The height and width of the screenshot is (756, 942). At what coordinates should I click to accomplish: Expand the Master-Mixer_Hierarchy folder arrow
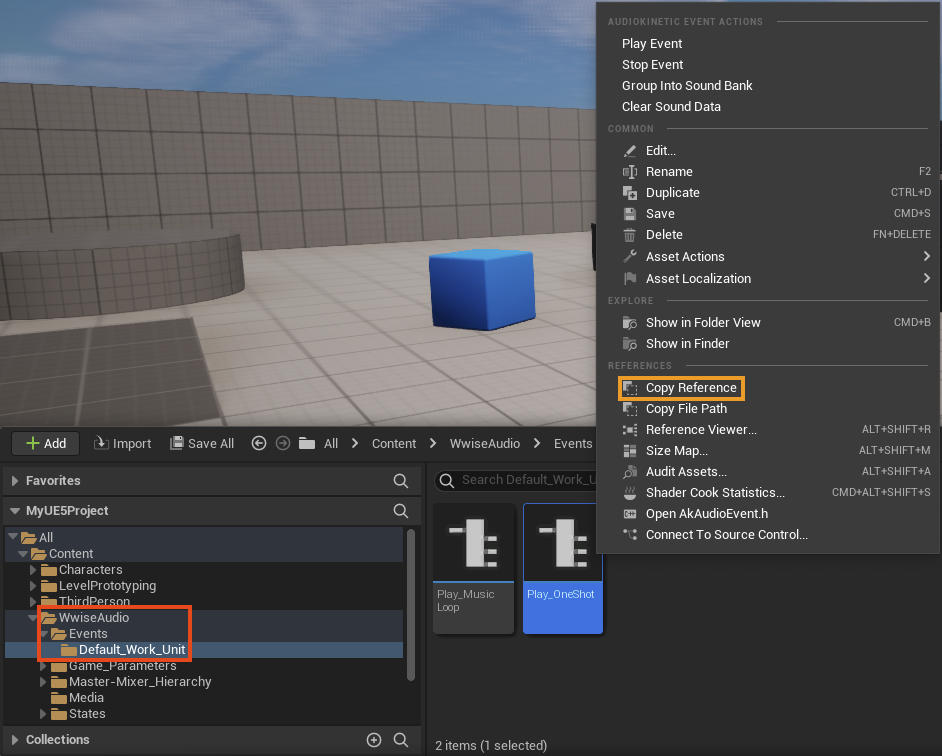point(43,682)
